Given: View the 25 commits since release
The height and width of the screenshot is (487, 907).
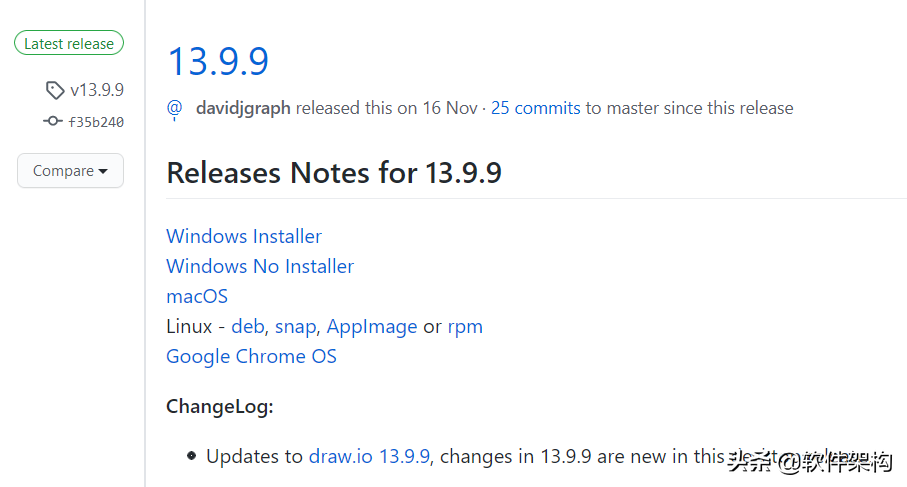Looking at the screenshot, I should tap(536, 108).
